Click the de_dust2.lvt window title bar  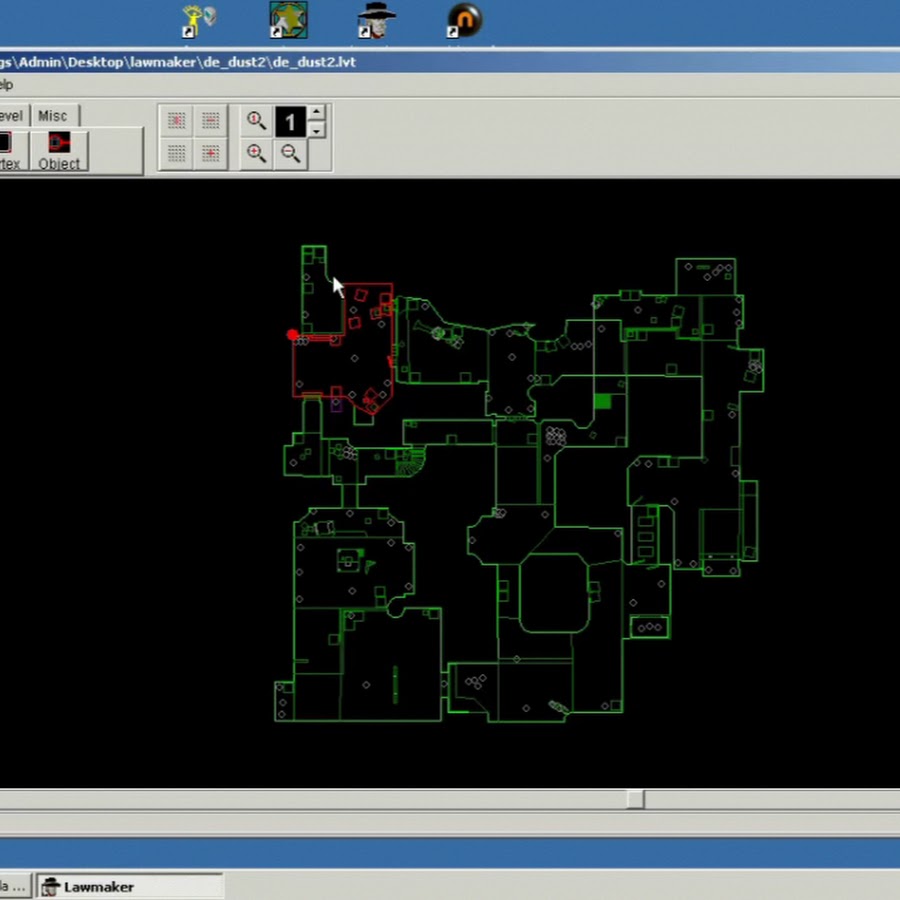[x=450, y=62]
